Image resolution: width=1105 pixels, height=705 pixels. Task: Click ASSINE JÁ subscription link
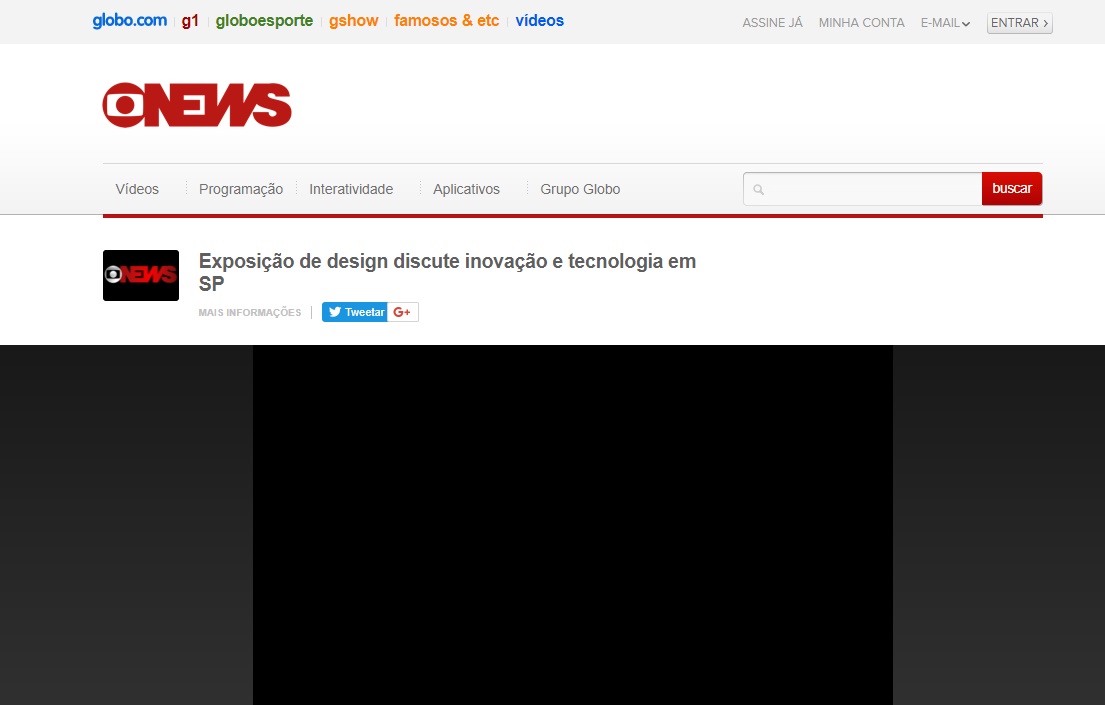(772, 23)
